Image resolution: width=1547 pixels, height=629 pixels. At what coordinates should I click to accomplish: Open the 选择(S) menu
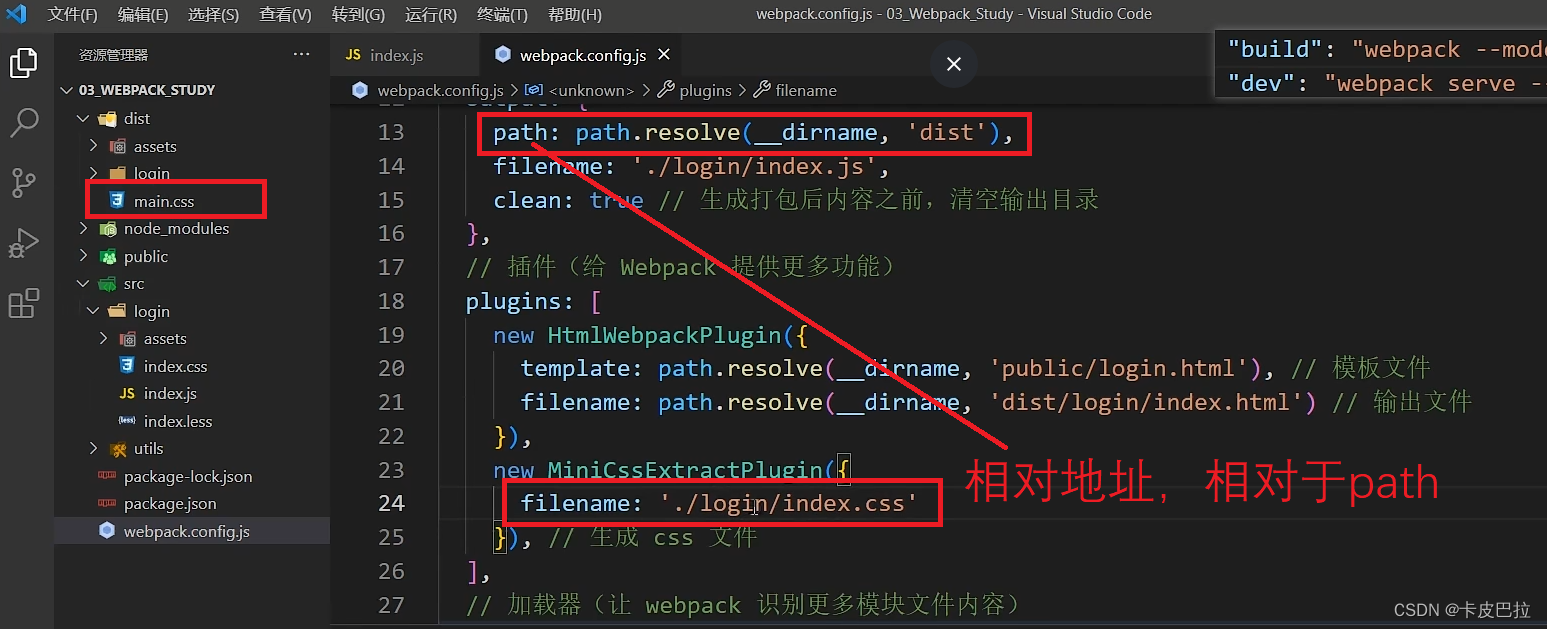click(213, 14)
